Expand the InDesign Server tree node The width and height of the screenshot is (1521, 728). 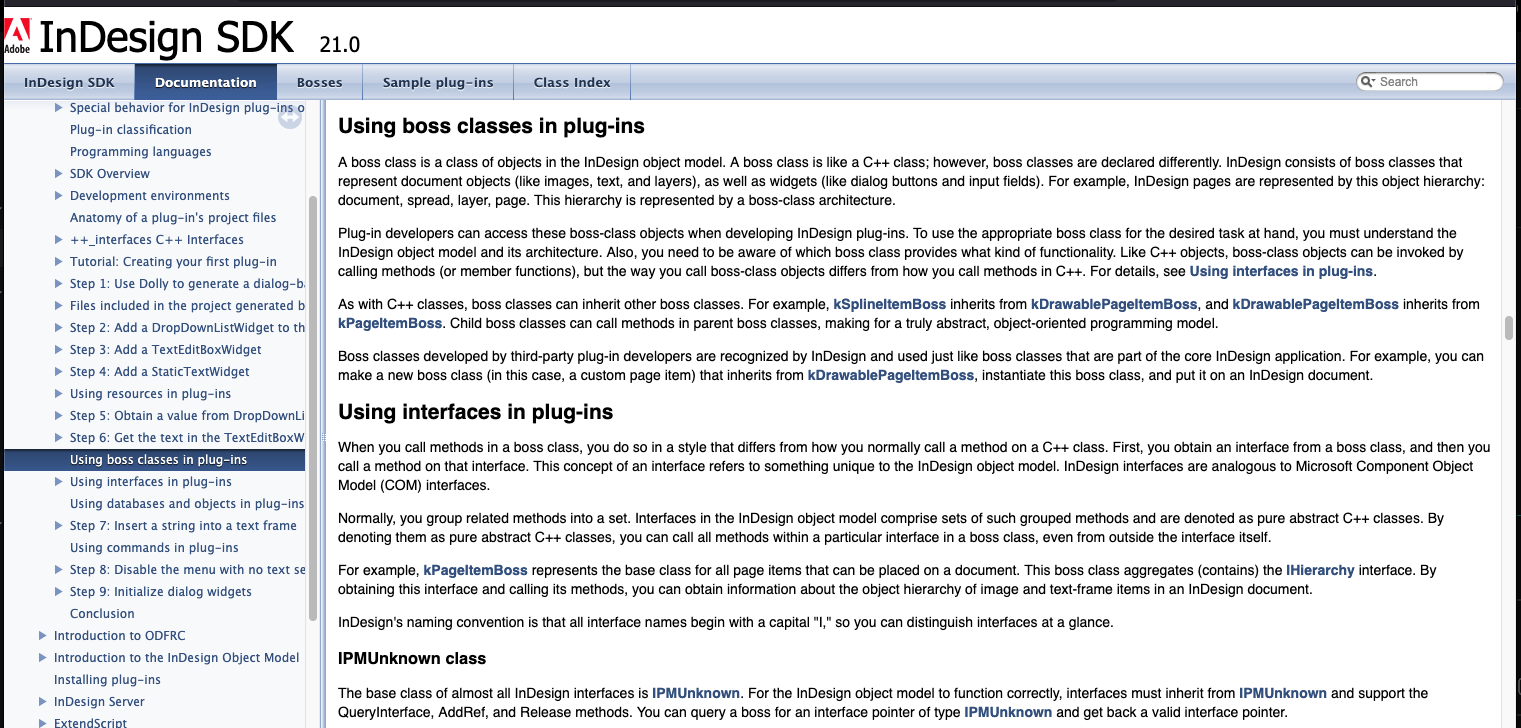coord(43,702)
